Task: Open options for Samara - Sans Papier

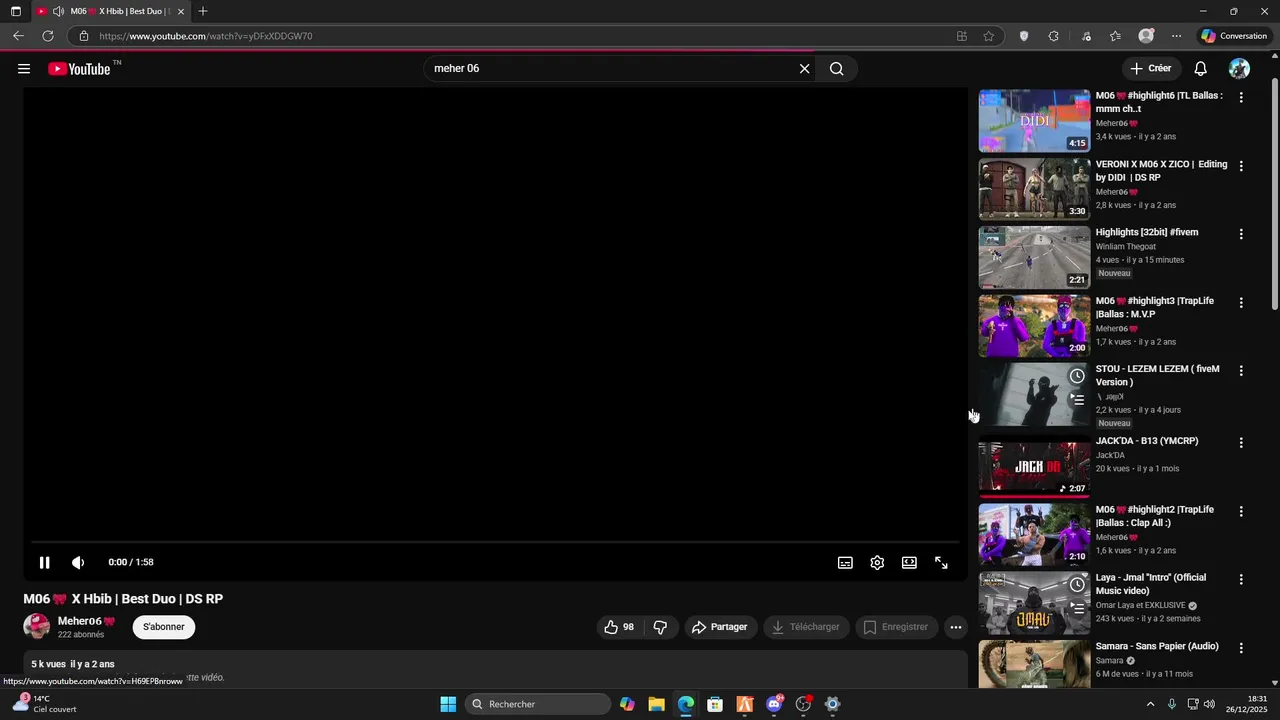Action: (x=1241, y=648)
